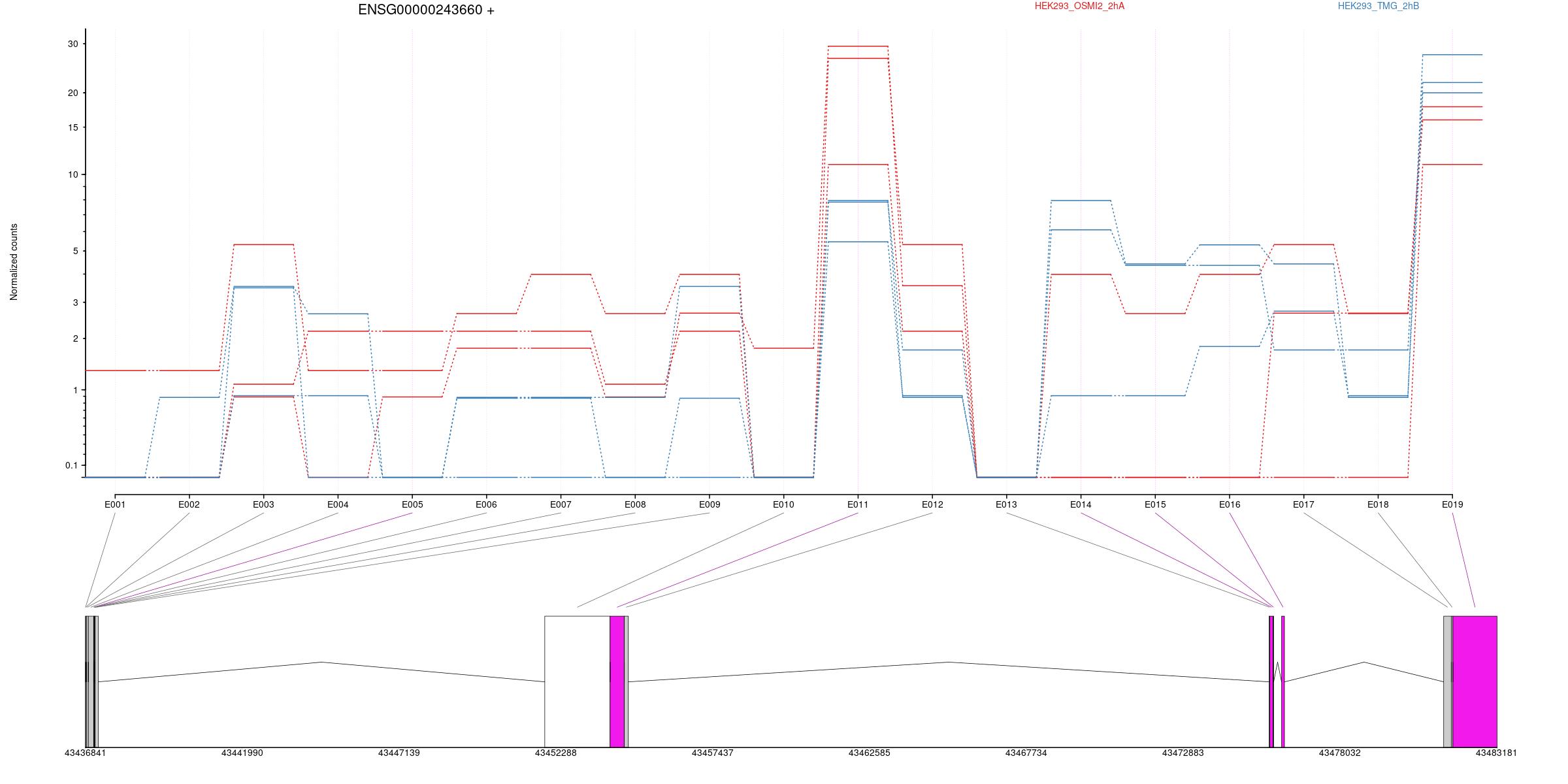Click genomic coordinate 43467734
Image resolution: width=1568 pixels, height=784 pixels.
pos(1026,753)
